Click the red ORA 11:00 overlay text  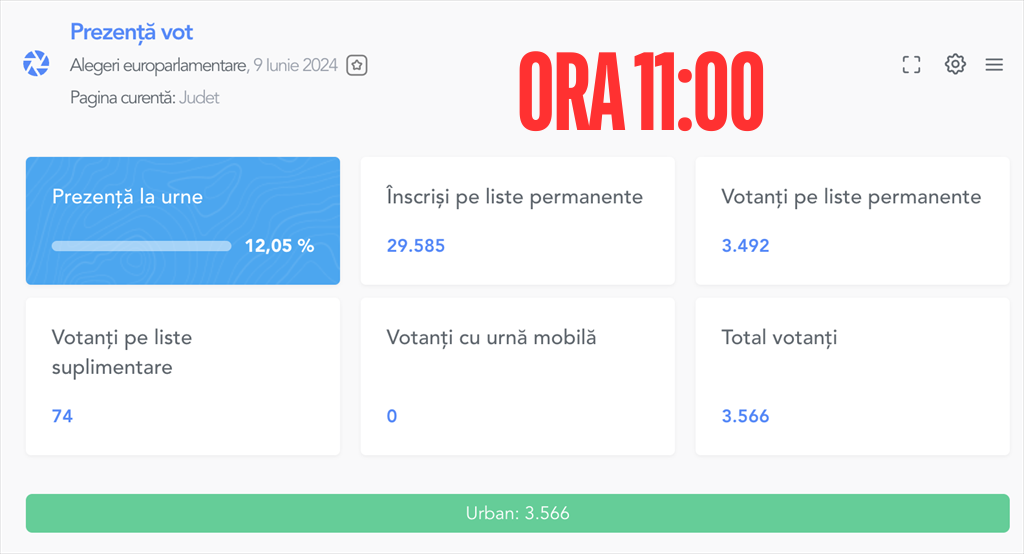(x=641, y=91)
